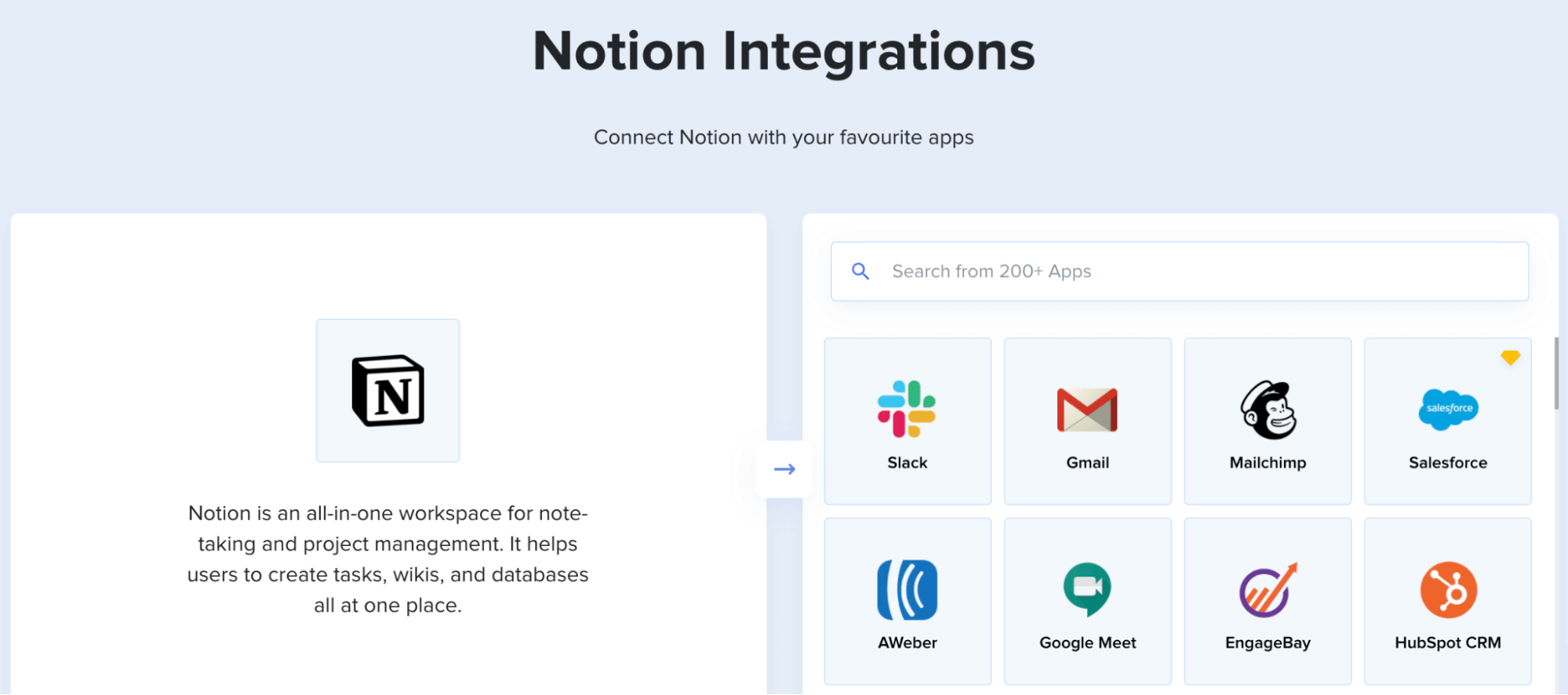Select the EngageBay label text
1568x695 pixels.
1268,642
